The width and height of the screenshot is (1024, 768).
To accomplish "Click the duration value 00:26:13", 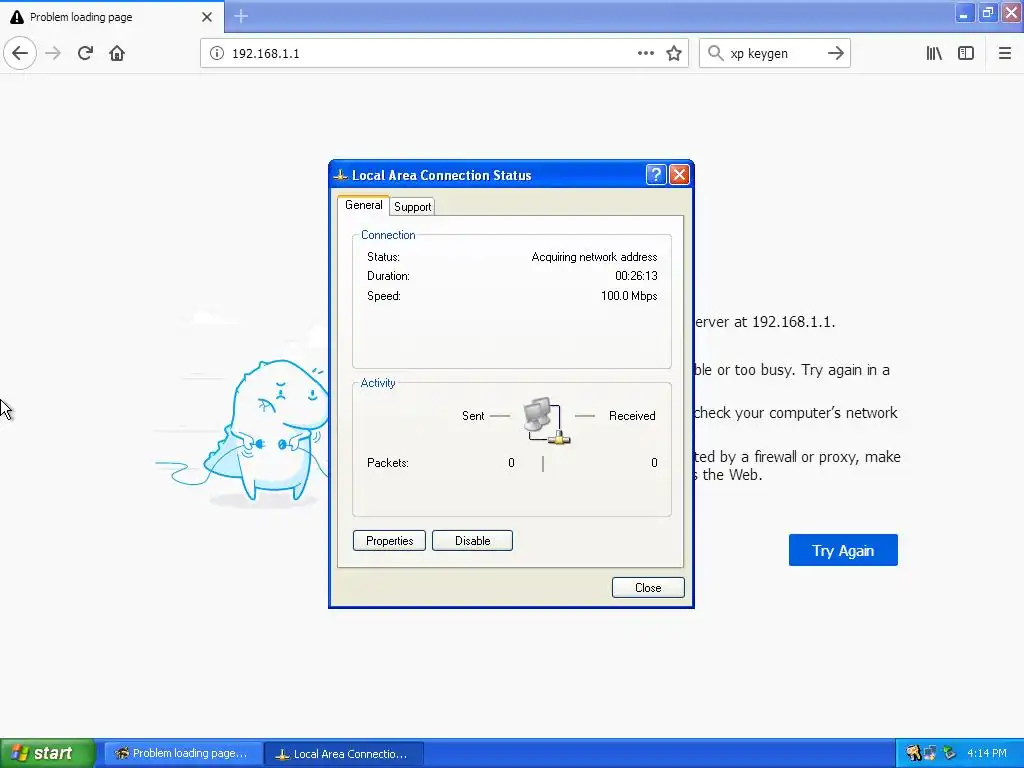I will point(636,276).
